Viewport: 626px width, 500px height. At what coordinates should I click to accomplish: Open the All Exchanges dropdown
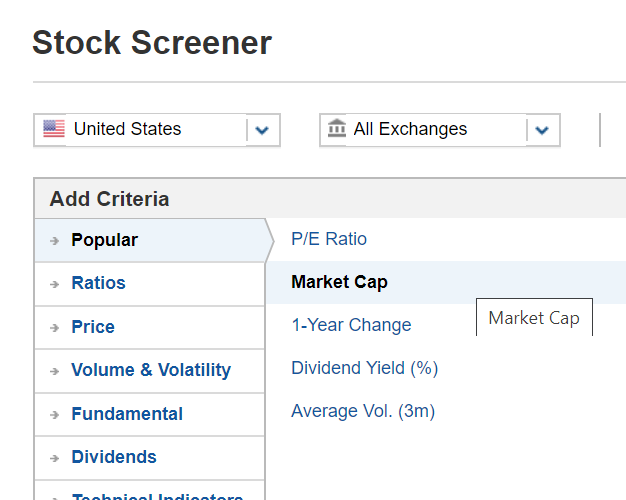click(420, 129)
